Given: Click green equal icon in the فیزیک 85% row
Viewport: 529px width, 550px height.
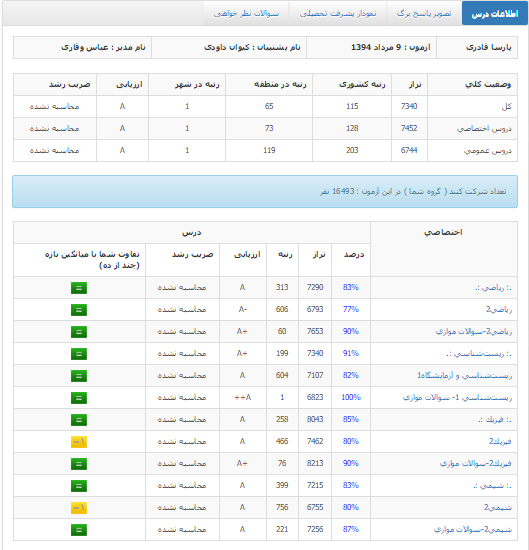Looking at the screenshot, I should 79,420.
